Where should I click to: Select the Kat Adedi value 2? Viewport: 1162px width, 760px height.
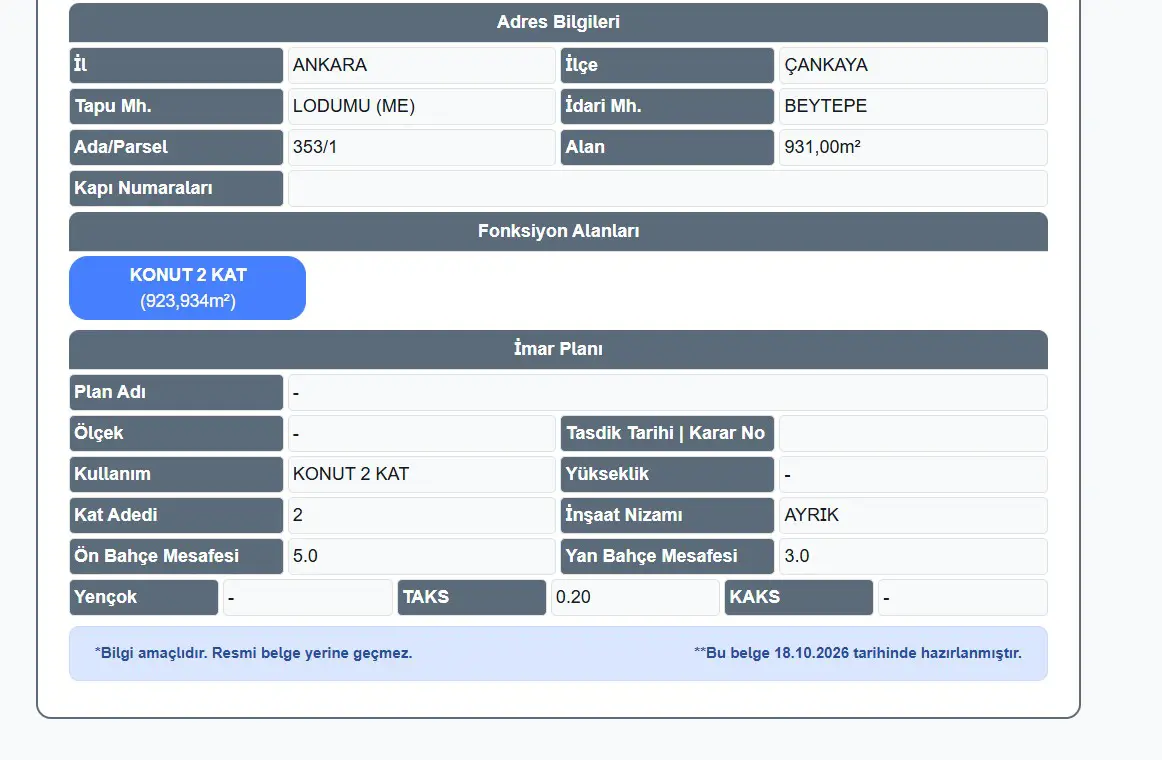click(x=422, y=515)
